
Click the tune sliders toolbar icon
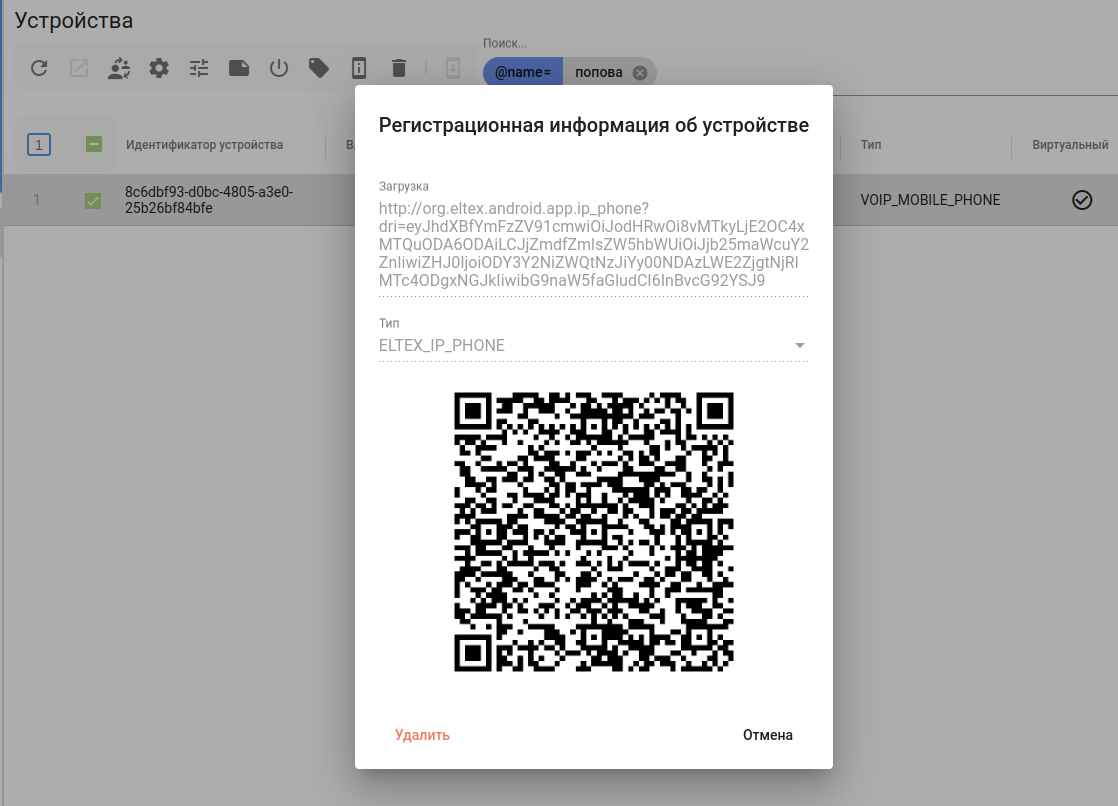point(199,68)
